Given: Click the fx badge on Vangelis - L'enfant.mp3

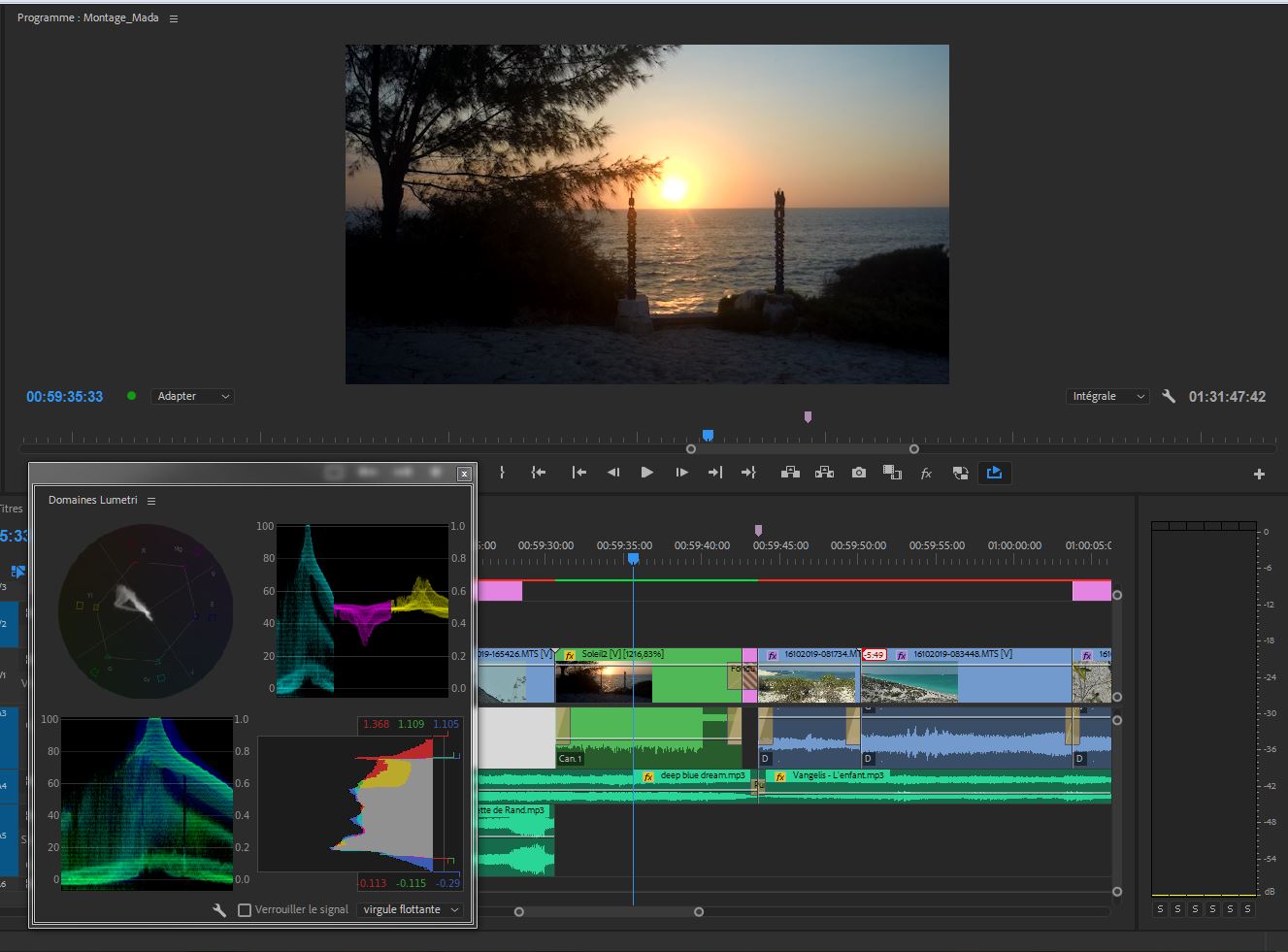Looking at the screenshot, I should (x=780, y=776).
